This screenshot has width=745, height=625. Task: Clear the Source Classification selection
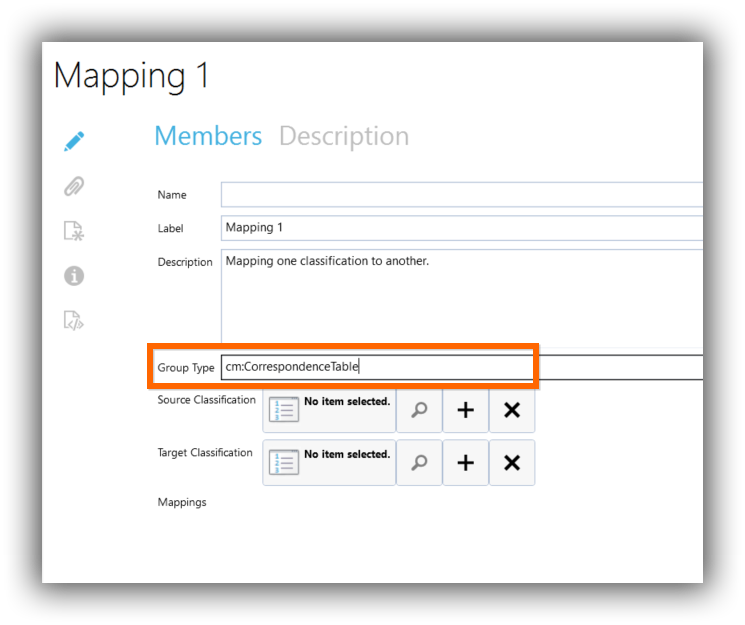[512, 410]
